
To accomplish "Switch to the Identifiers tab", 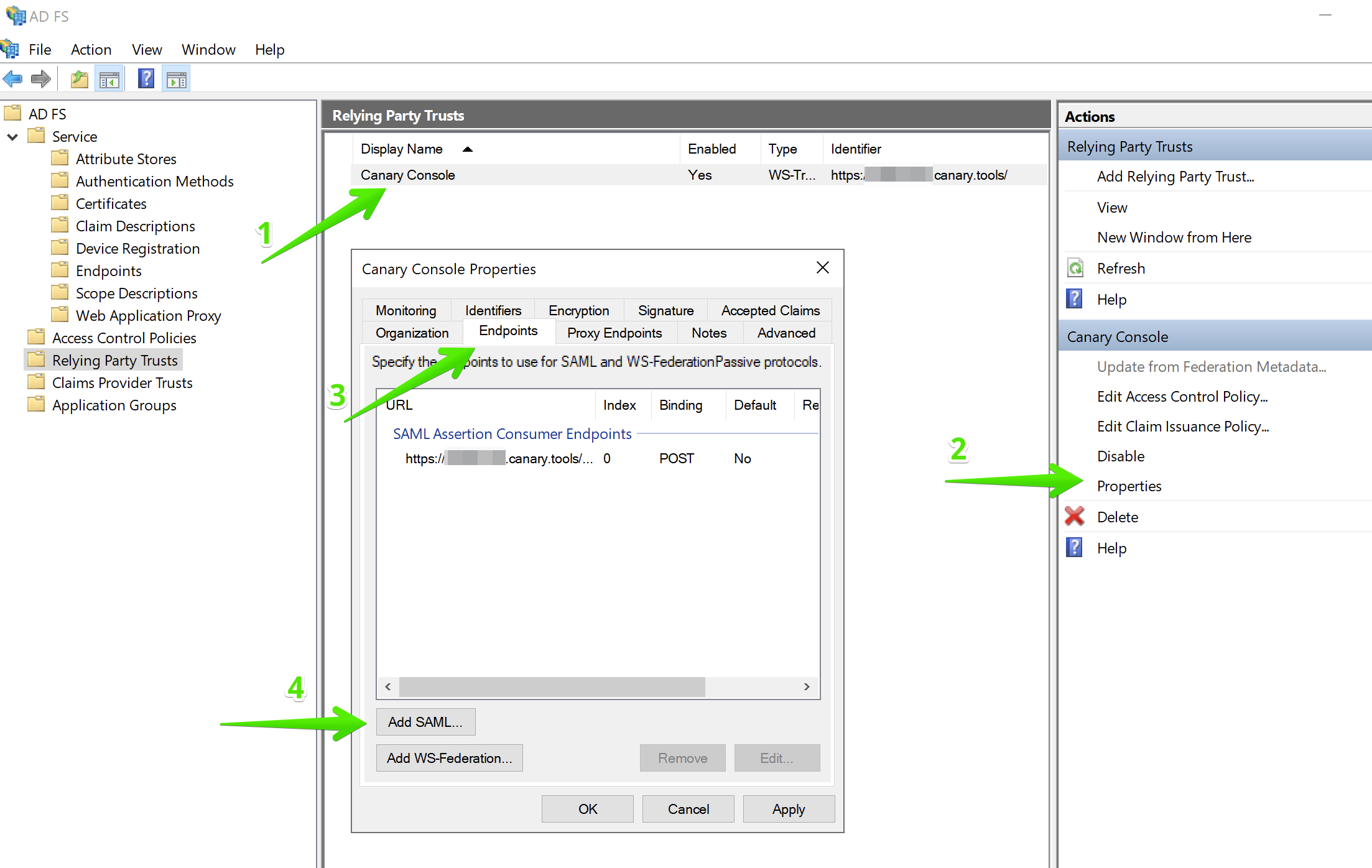I will pyautogui.click(x=493, y=310).
